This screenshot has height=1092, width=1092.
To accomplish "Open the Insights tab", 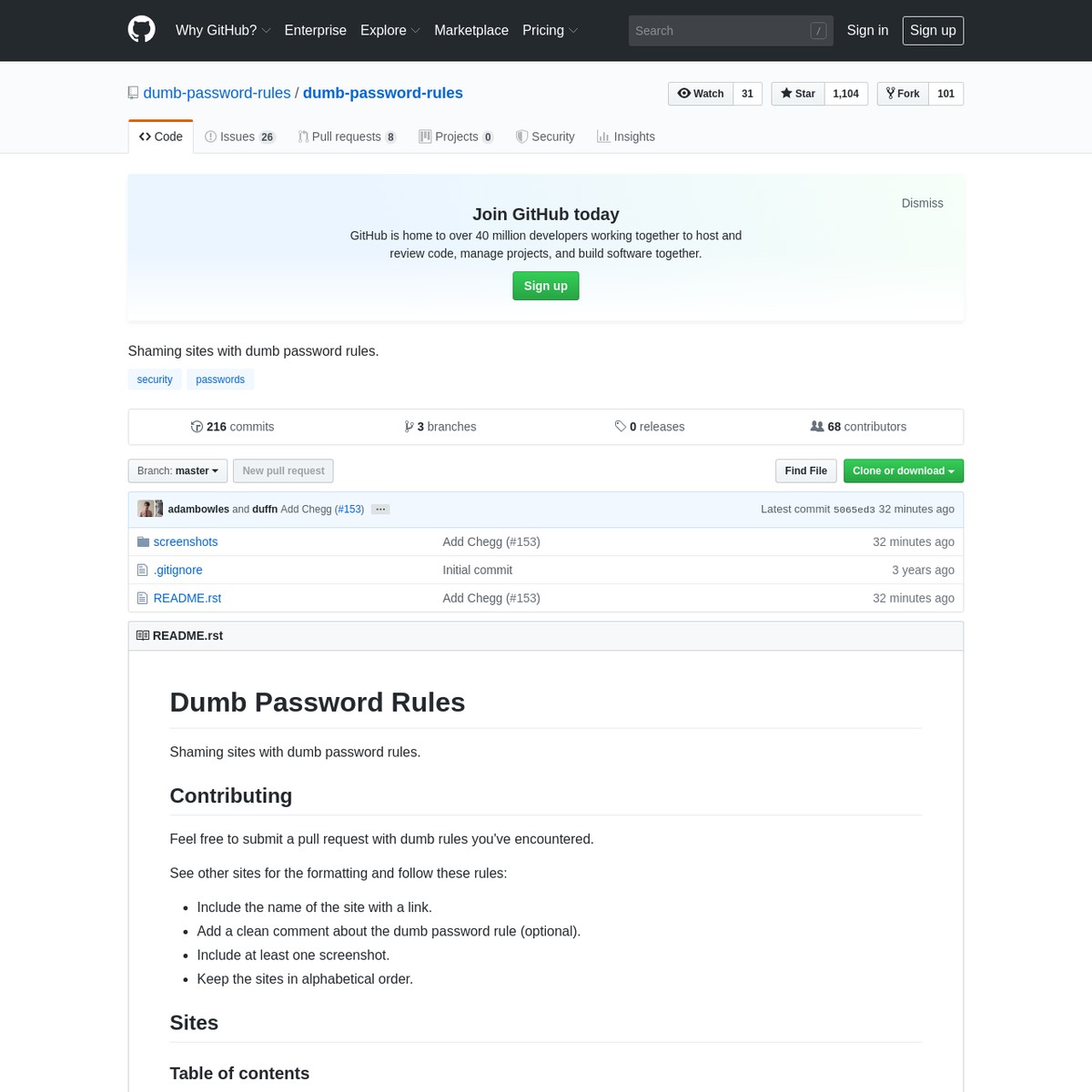I will (x=626, y=136).
